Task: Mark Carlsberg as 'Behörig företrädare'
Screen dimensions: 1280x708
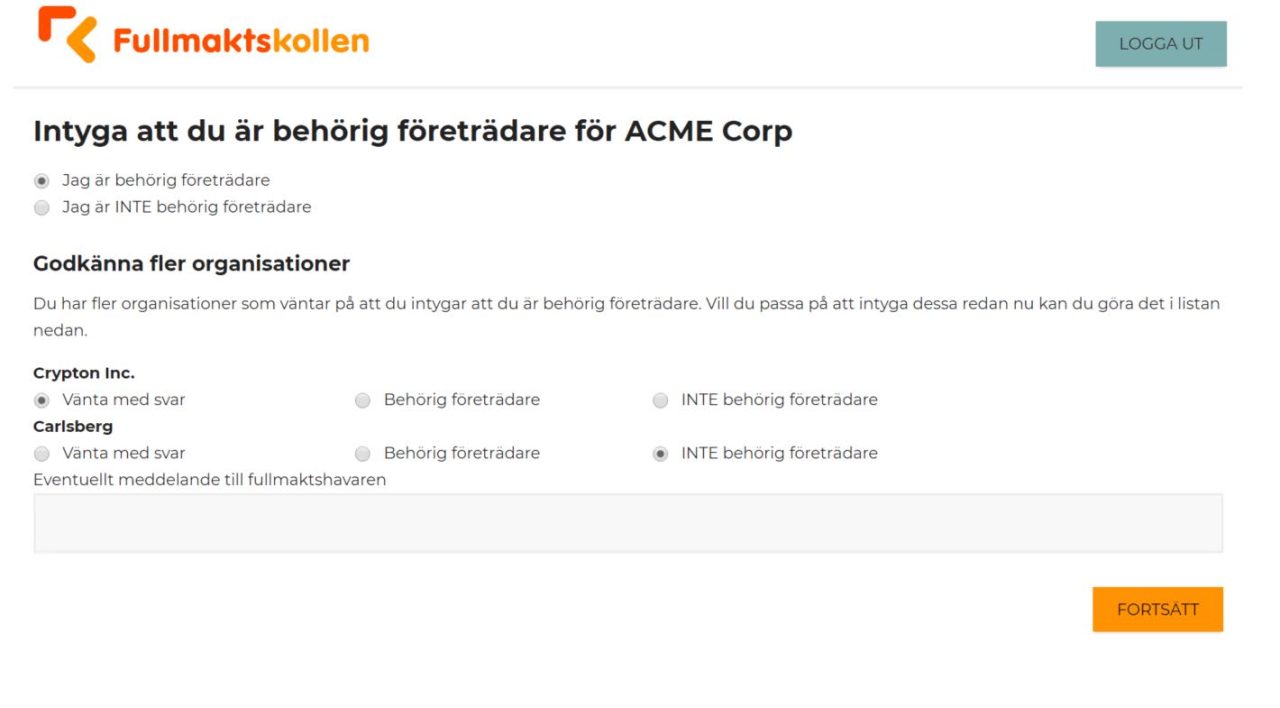Action: [363, 453]
